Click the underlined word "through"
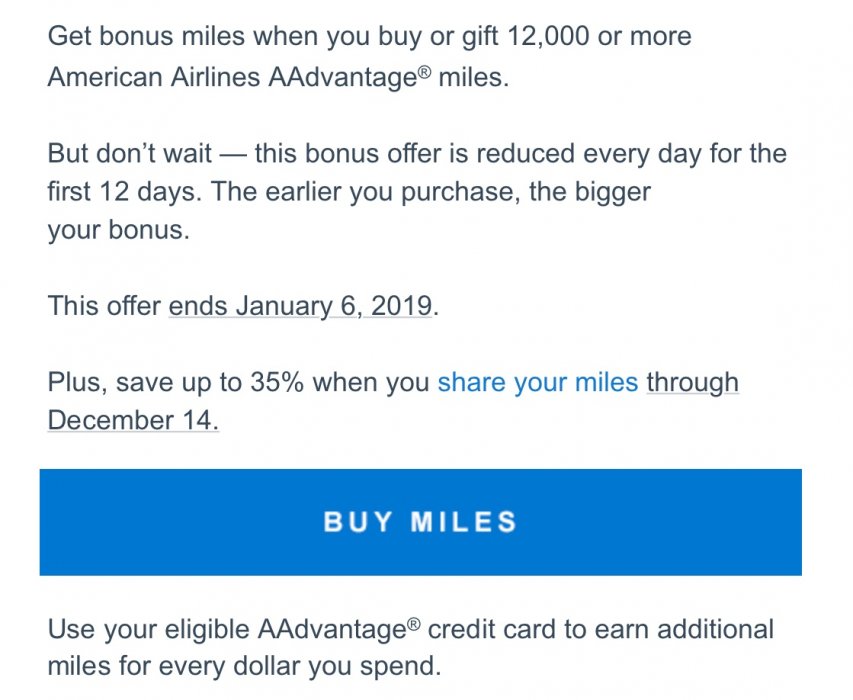 tap(692, 382)
